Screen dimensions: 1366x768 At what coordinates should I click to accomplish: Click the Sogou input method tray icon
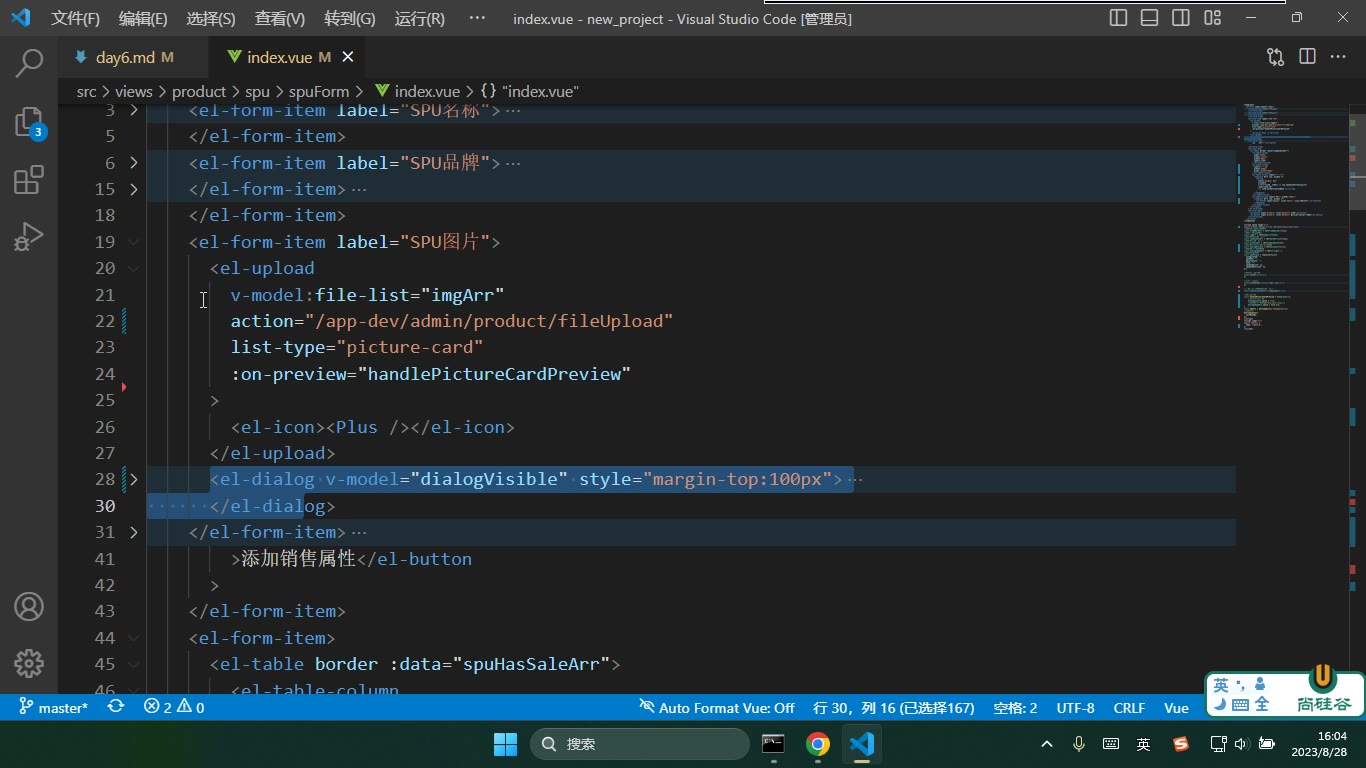coord(1181,744)
